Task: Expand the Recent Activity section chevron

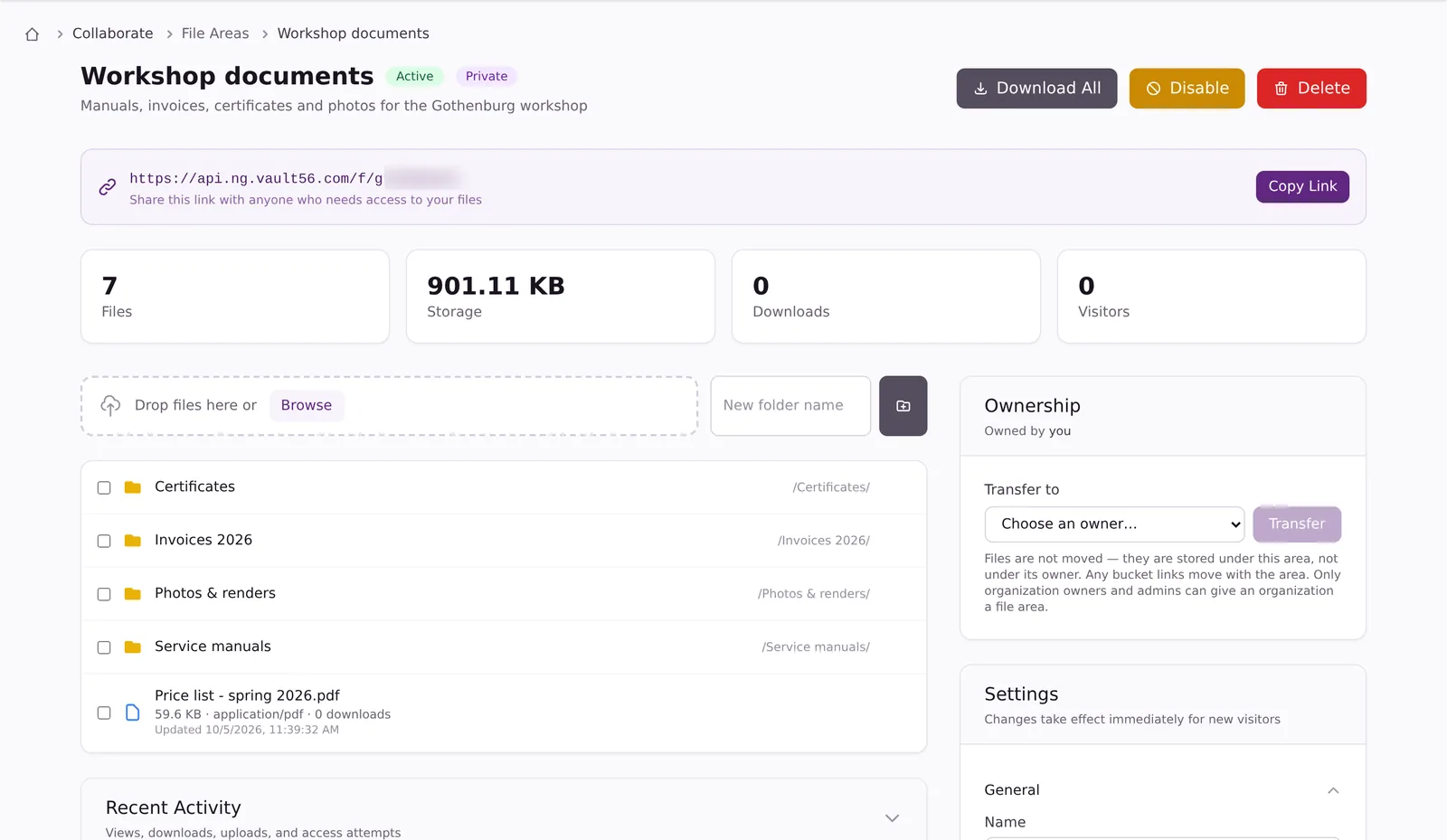Action: (x=892, y=818)
